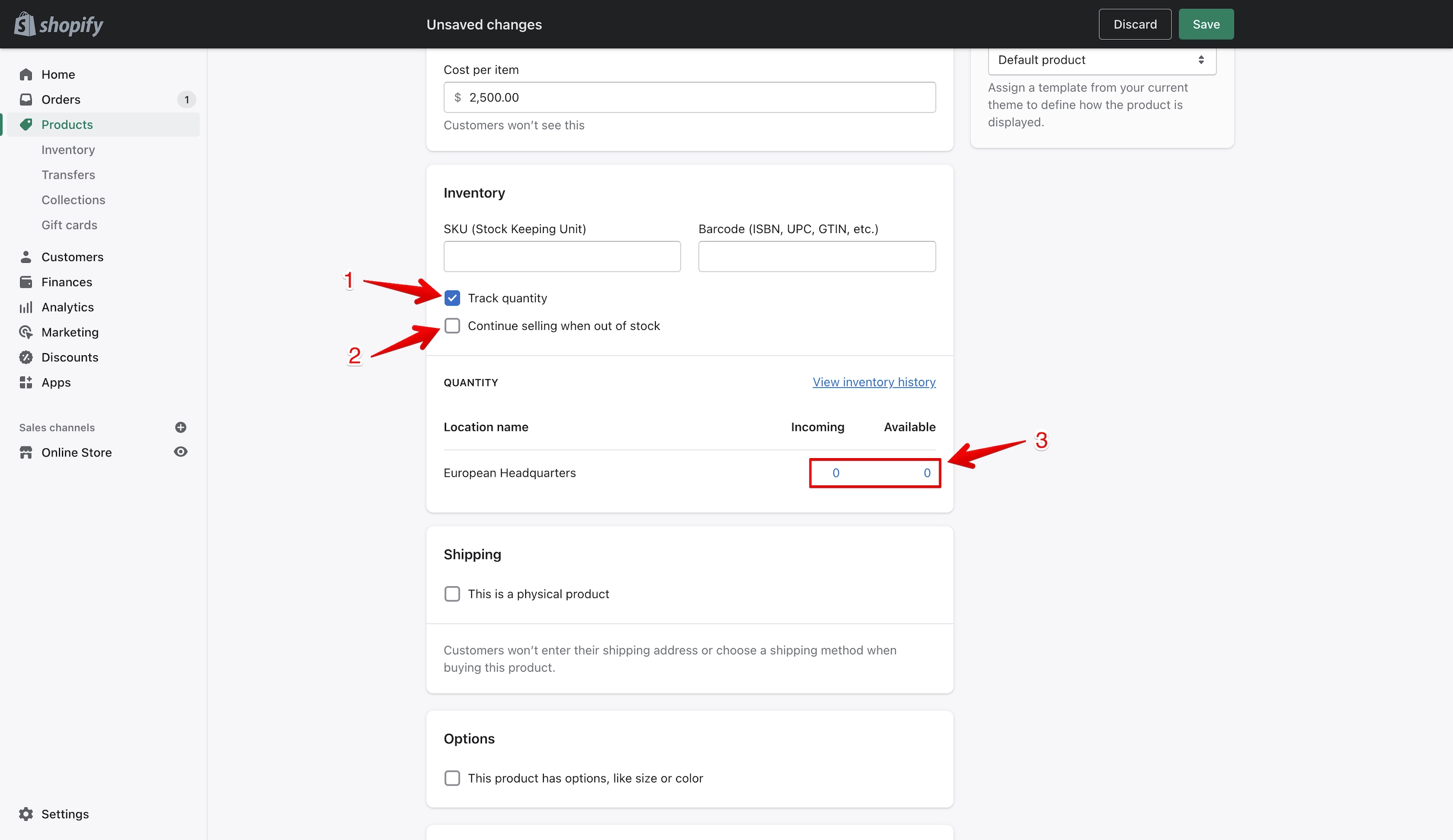Click the Customers person icon
This screenshot has height=840, width=1453.
click(x=26, y=257)
